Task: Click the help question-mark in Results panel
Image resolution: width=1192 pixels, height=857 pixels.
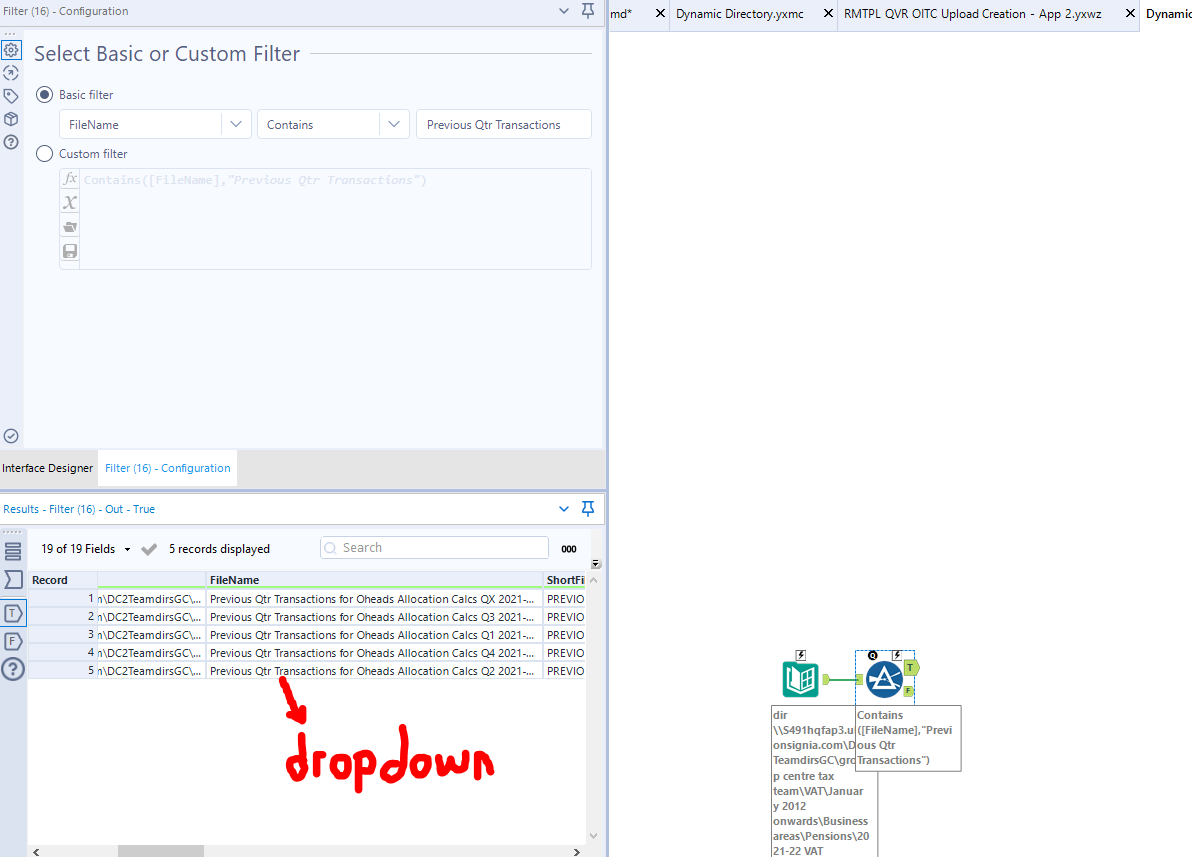Action: (x=11, y=669)
